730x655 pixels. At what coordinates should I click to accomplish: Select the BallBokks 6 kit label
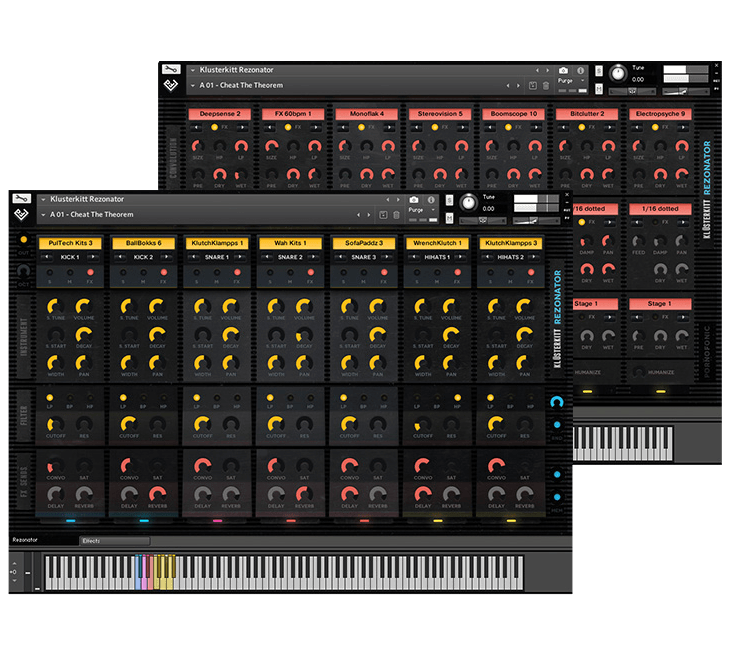coord(143,243)
